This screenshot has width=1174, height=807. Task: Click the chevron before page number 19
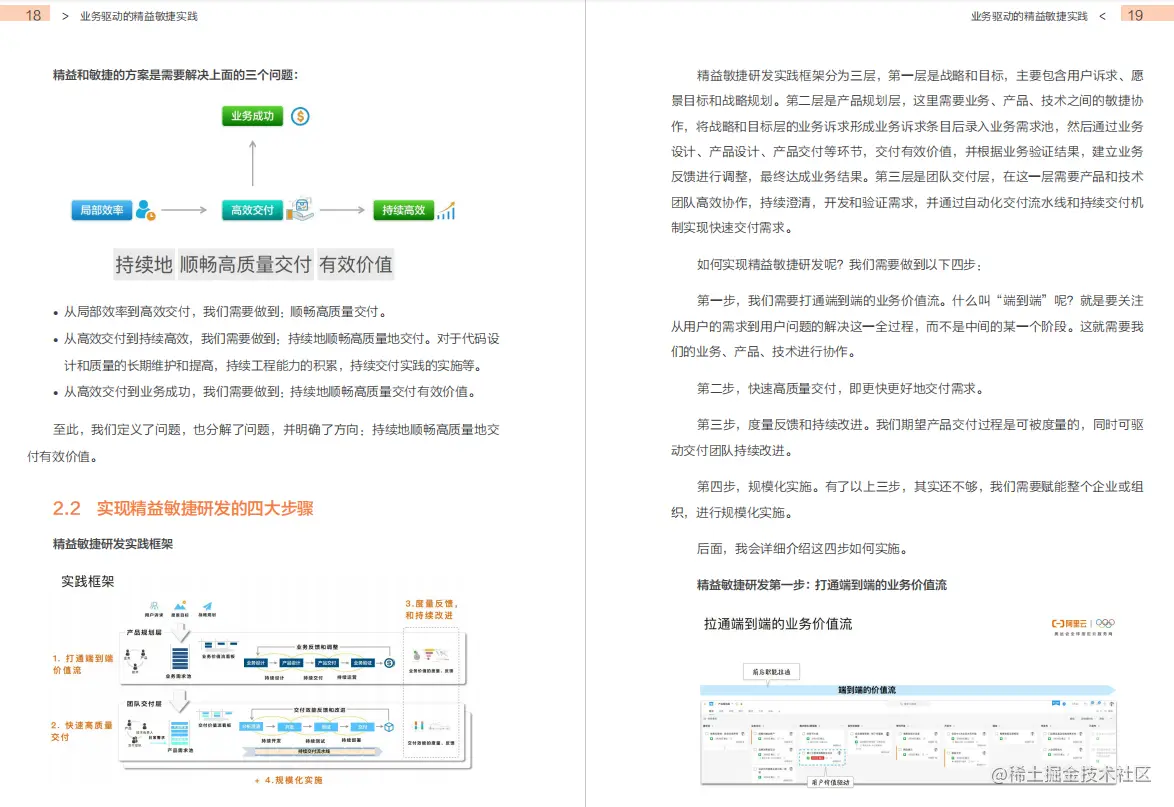[1104, 16]
